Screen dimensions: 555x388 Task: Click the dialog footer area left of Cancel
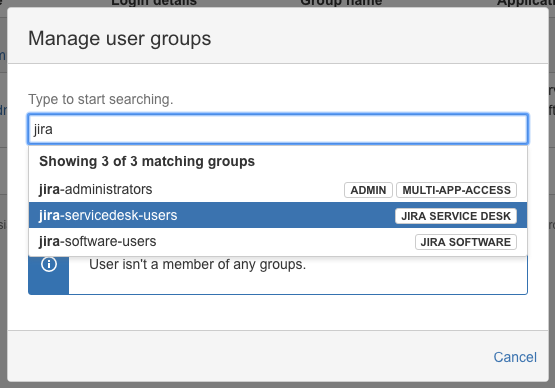pos(248,356)
